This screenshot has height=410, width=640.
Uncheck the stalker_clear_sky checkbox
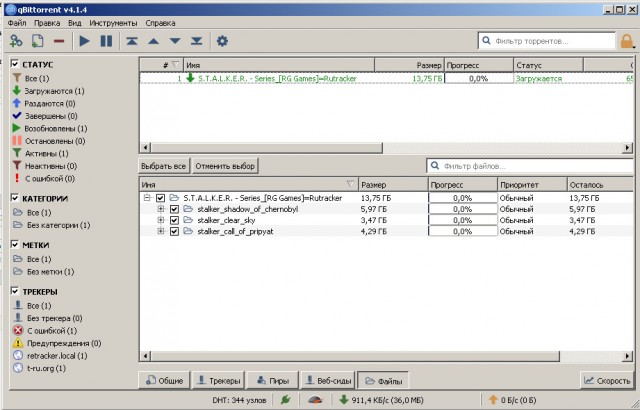(x=174, y=220)
